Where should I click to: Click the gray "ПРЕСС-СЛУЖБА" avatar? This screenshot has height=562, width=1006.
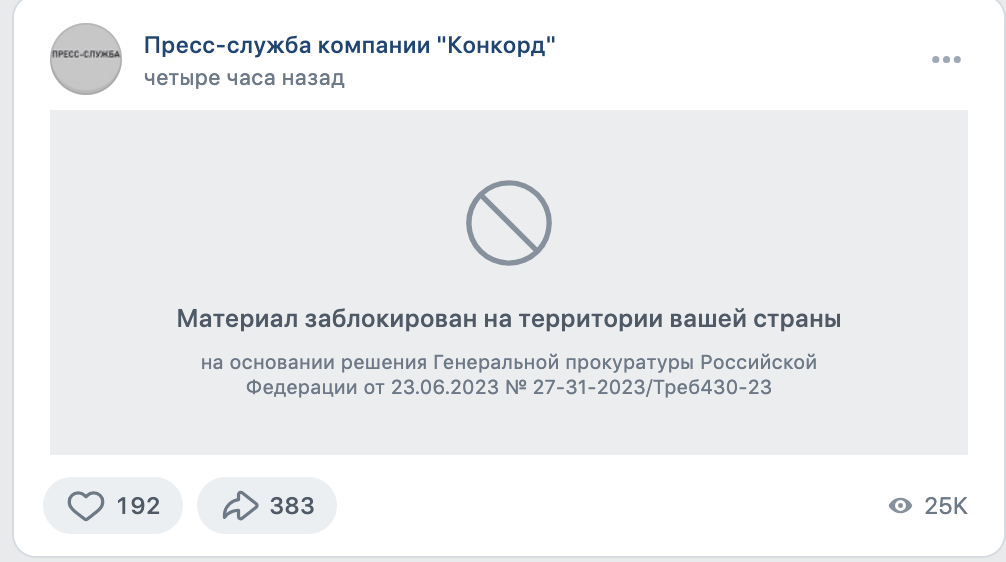click(86, 59)
